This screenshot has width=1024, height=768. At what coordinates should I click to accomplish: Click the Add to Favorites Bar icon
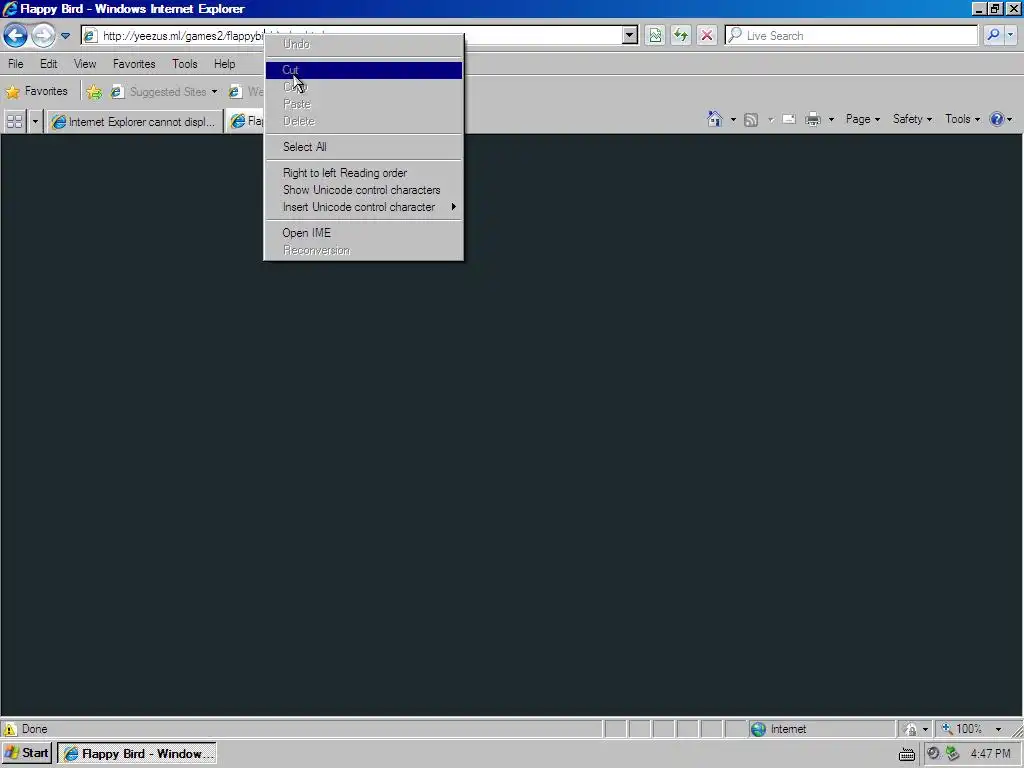pyautogui.click(x=94, y=92)
